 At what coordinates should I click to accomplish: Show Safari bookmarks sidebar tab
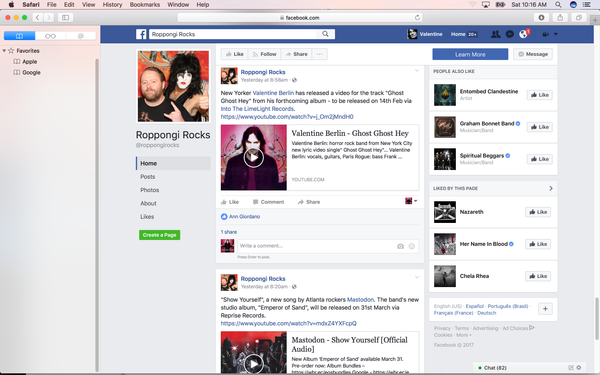click(20, 36)
